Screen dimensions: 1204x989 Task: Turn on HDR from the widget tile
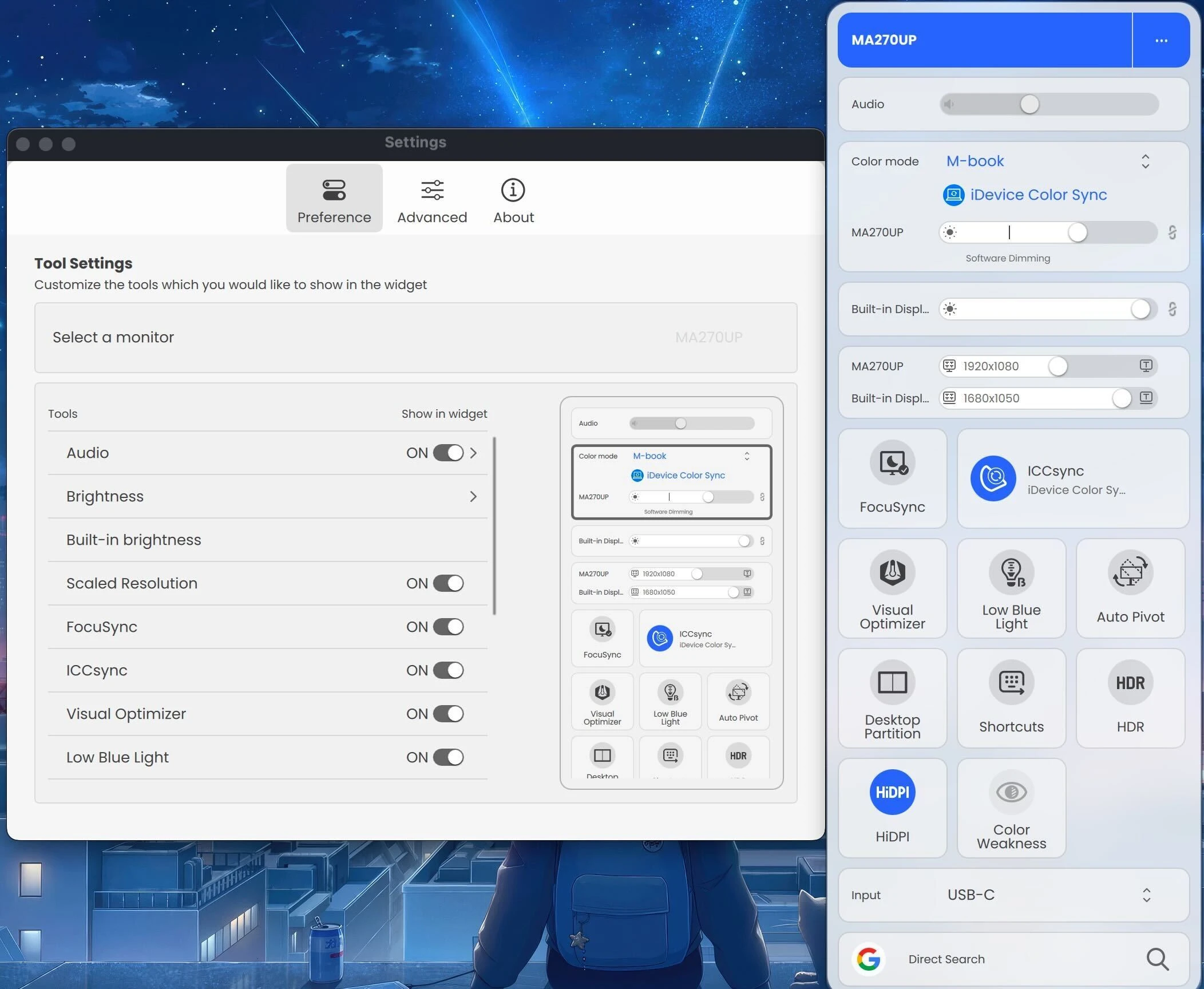pos(1130,698)
